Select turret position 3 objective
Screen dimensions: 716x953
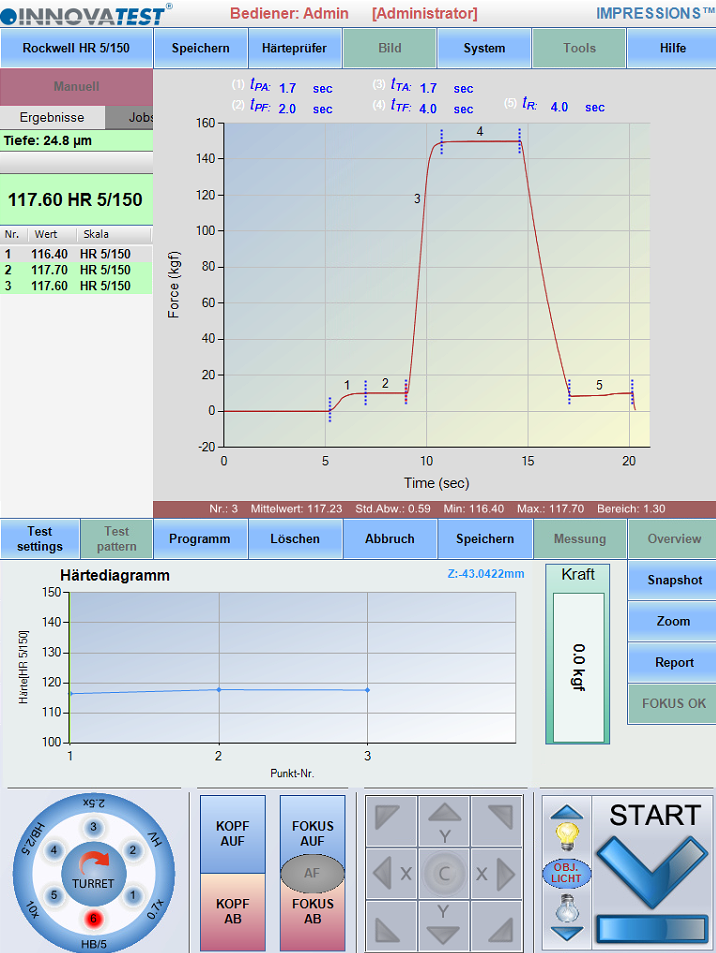pyautogui.click(x=93, y=827)
